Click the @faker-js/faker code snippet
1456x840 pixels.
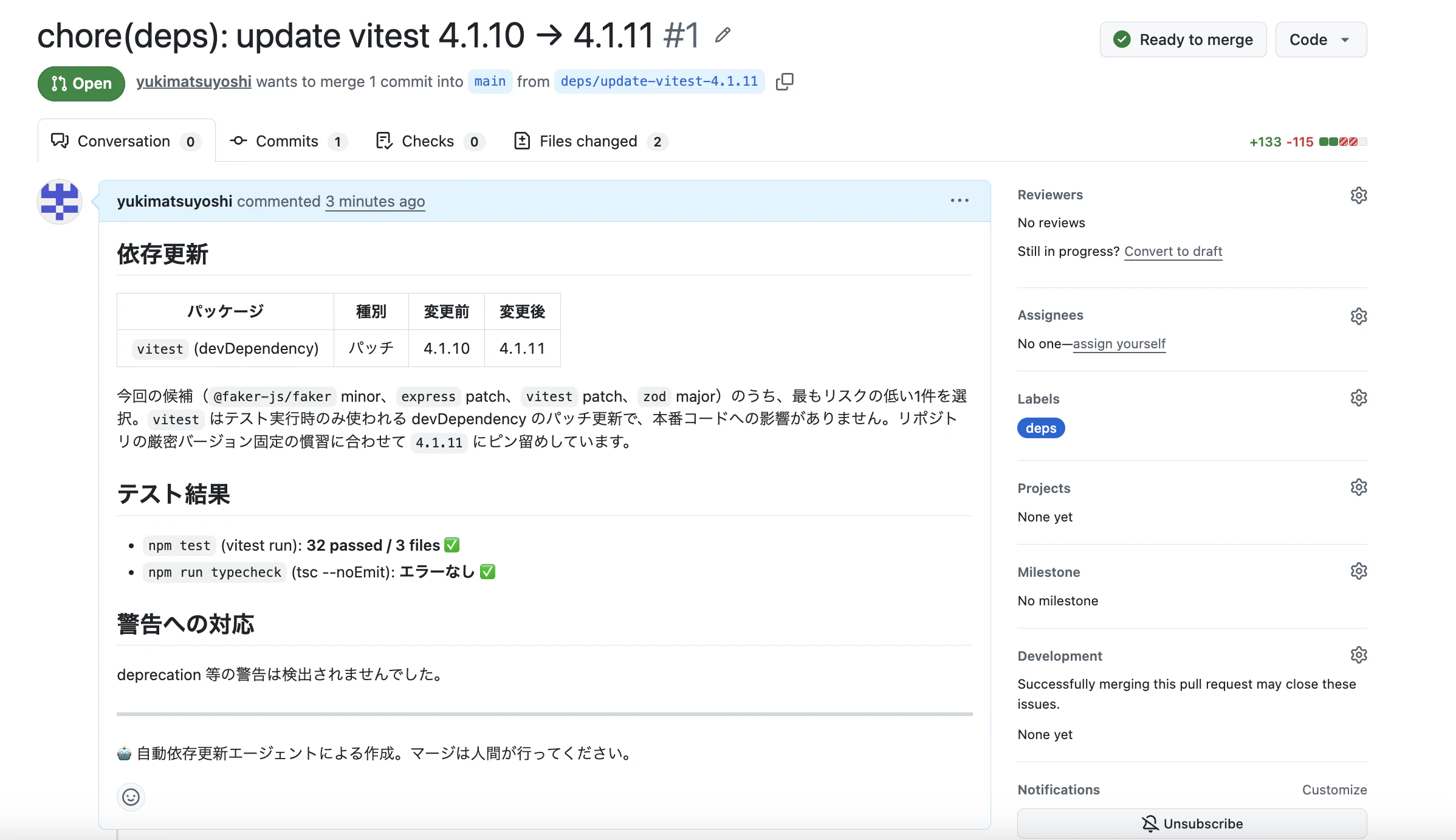[x=272, y=397]
